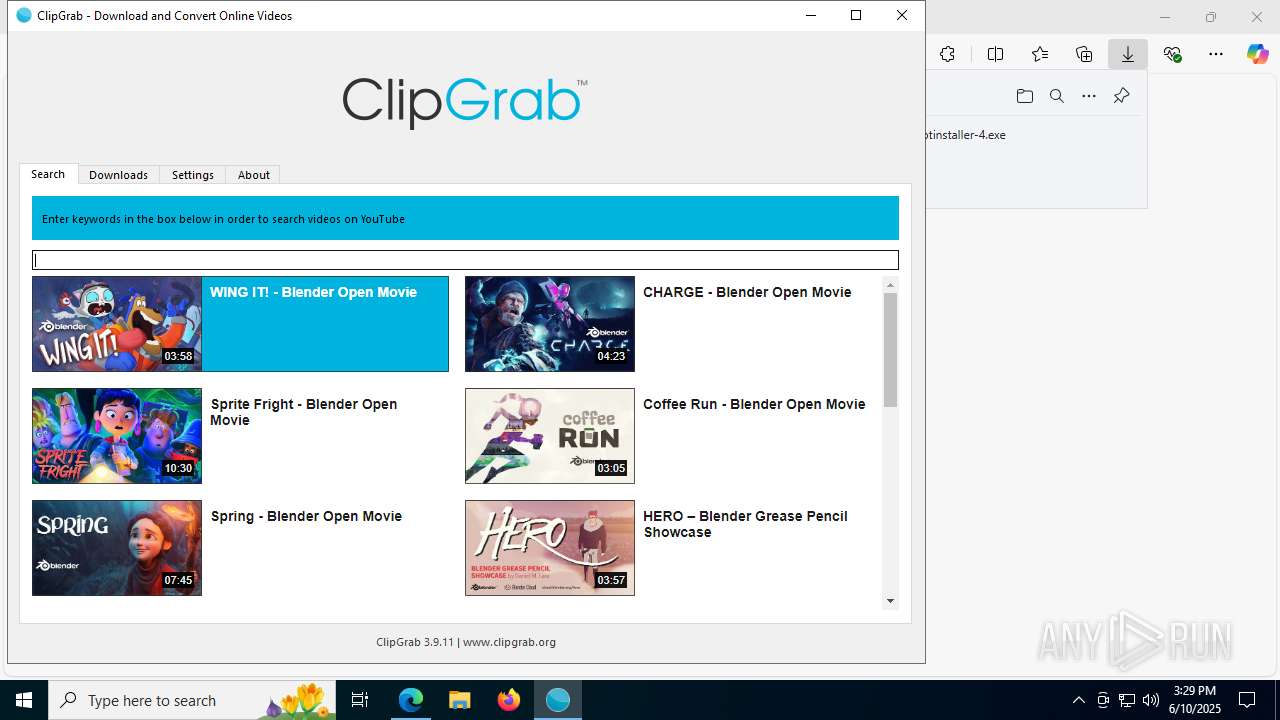Switch to the Downloads tab
Screen dimensions: 1280x720
point(118,175)
